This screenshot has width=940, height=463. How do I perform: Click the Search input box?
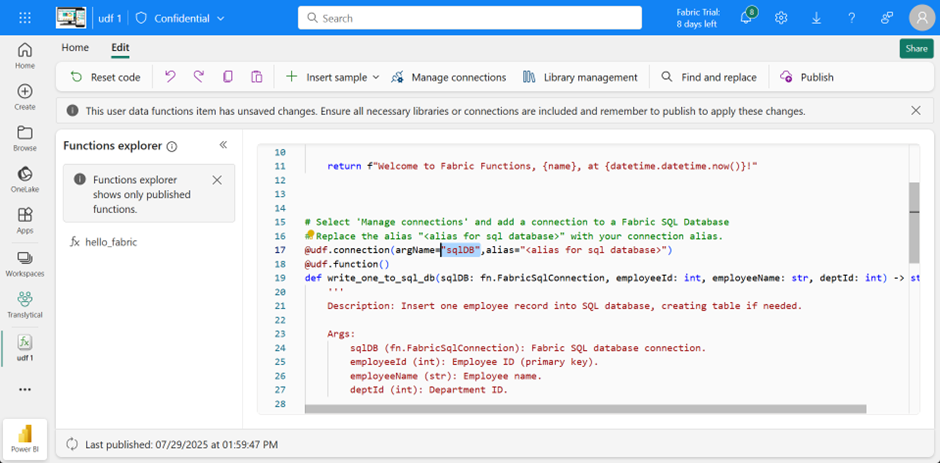click(x=470, y=18)
